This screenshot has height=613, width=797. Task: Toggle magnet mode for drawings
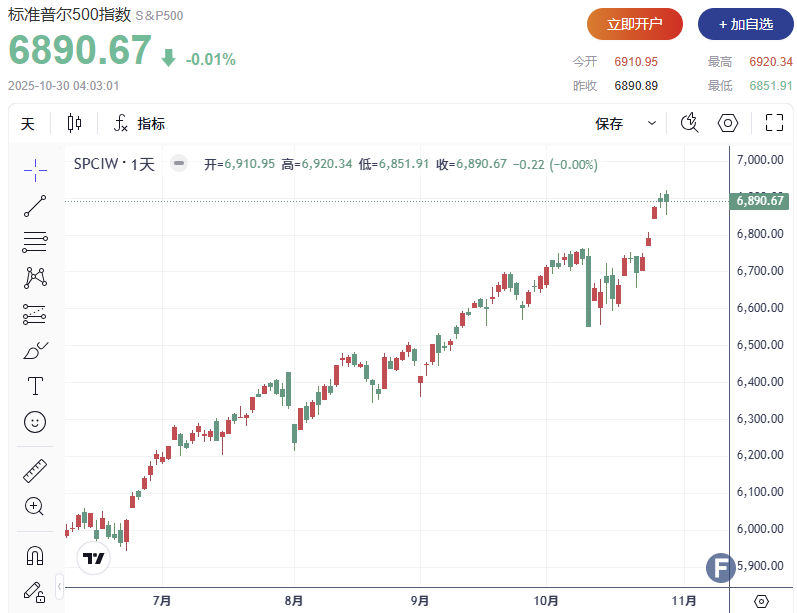pyautogui.click(x=35, y=554)
